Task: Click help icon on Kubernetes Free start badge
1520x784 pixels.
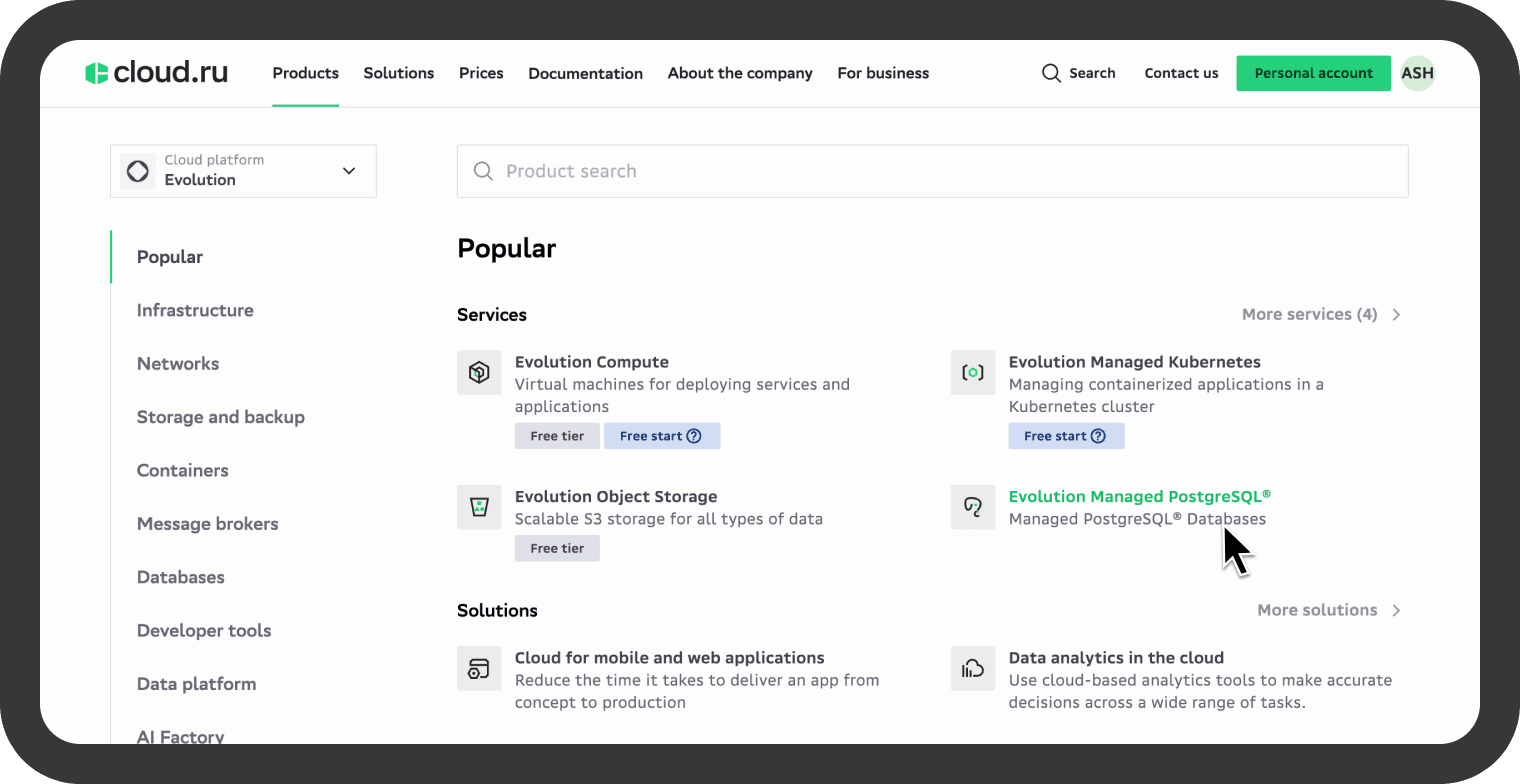Action: 1098,436
